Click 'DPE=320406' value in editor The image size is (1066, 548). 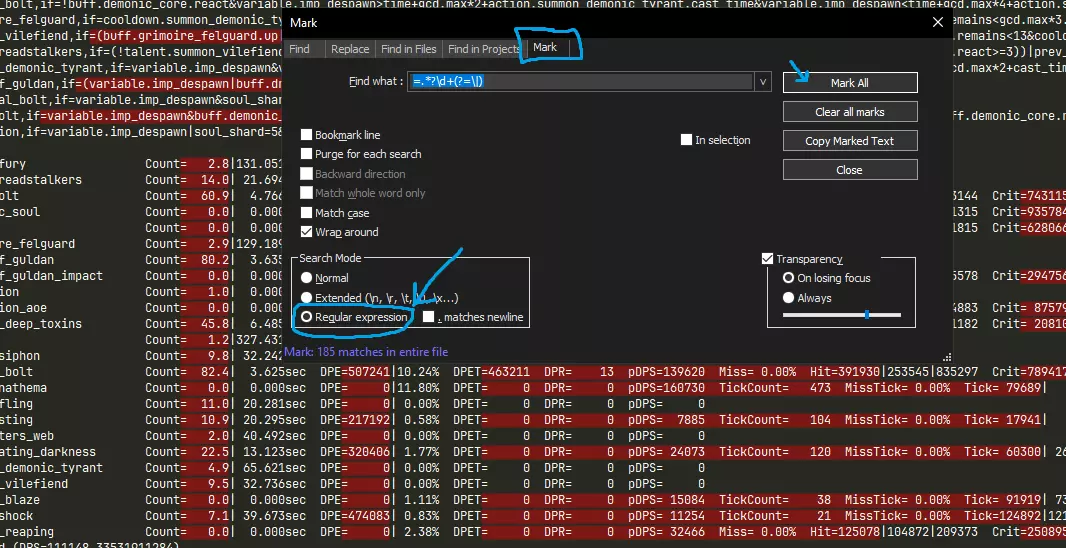[x=355, y=452]
